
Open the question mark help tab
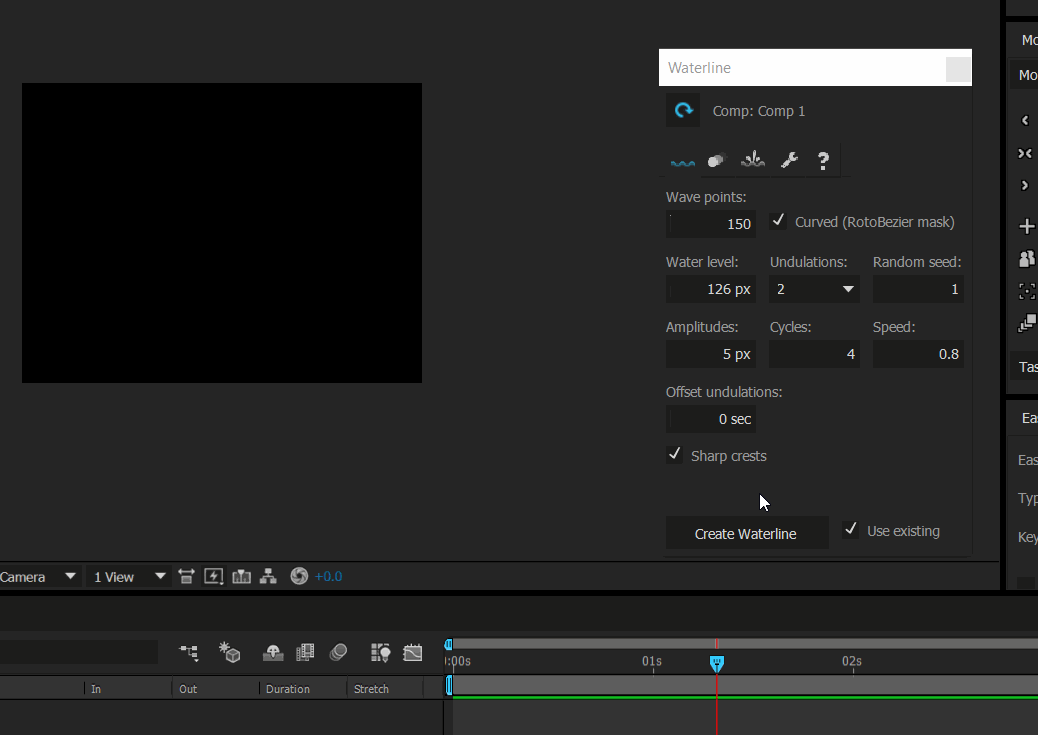point(824,160)
